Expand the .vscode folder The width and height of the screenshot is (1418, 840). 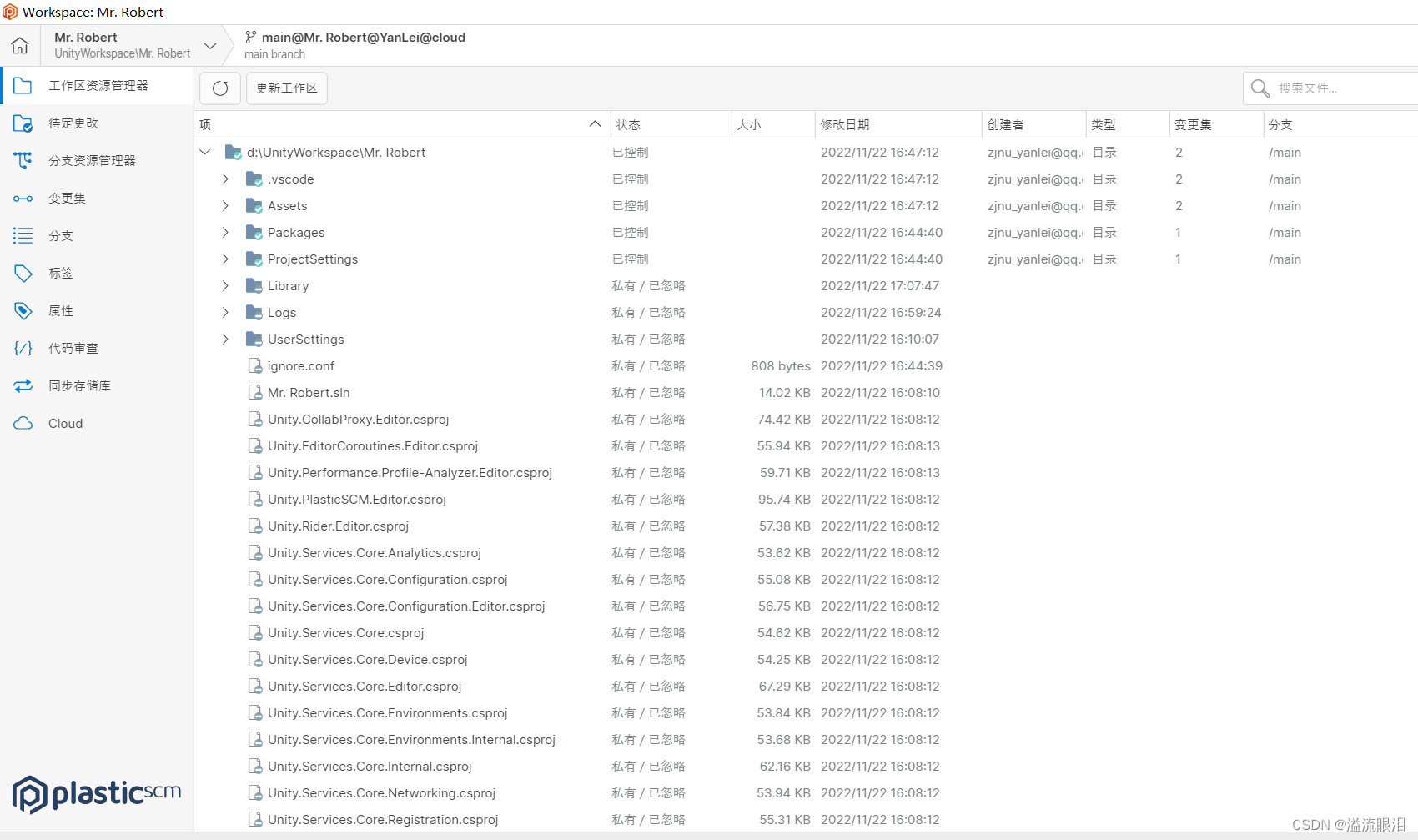(x=225, y=179)
